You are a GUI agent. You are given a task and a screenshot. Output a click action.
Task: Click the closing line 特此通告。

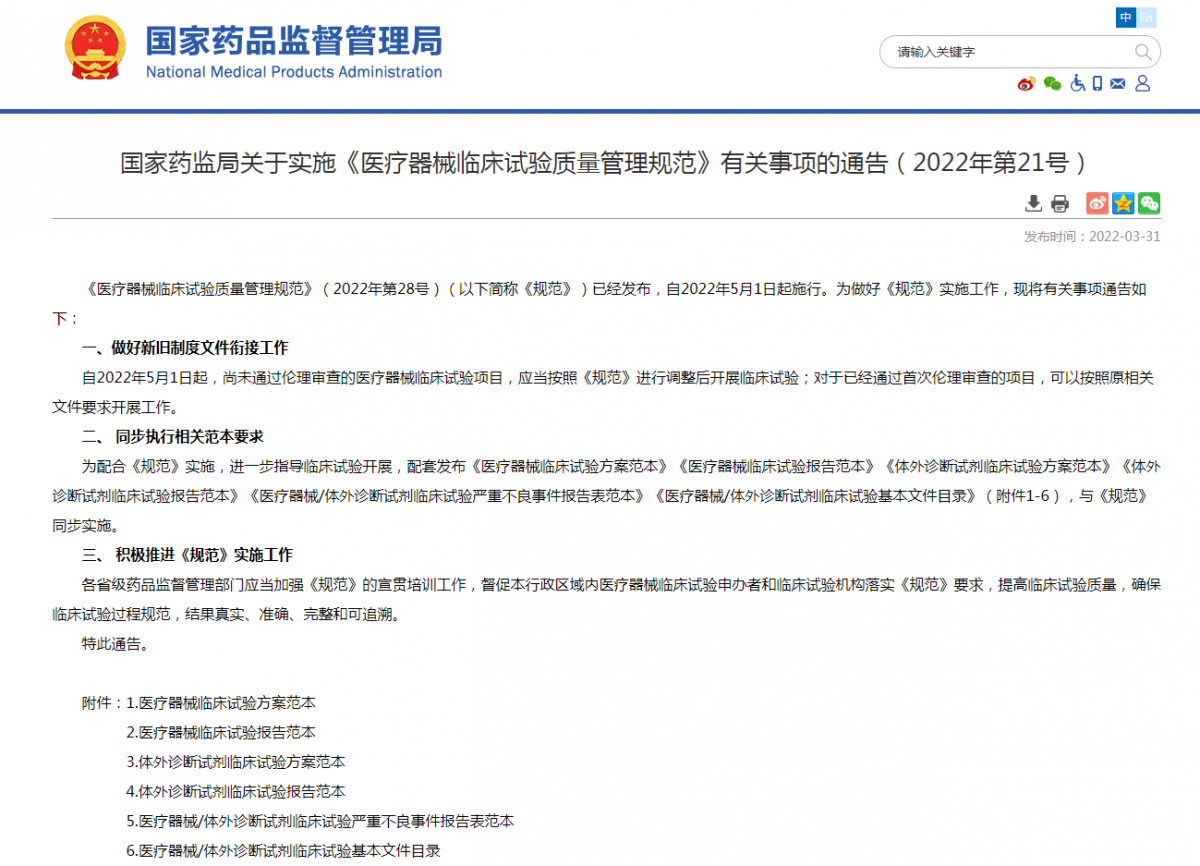pos(116,644)
